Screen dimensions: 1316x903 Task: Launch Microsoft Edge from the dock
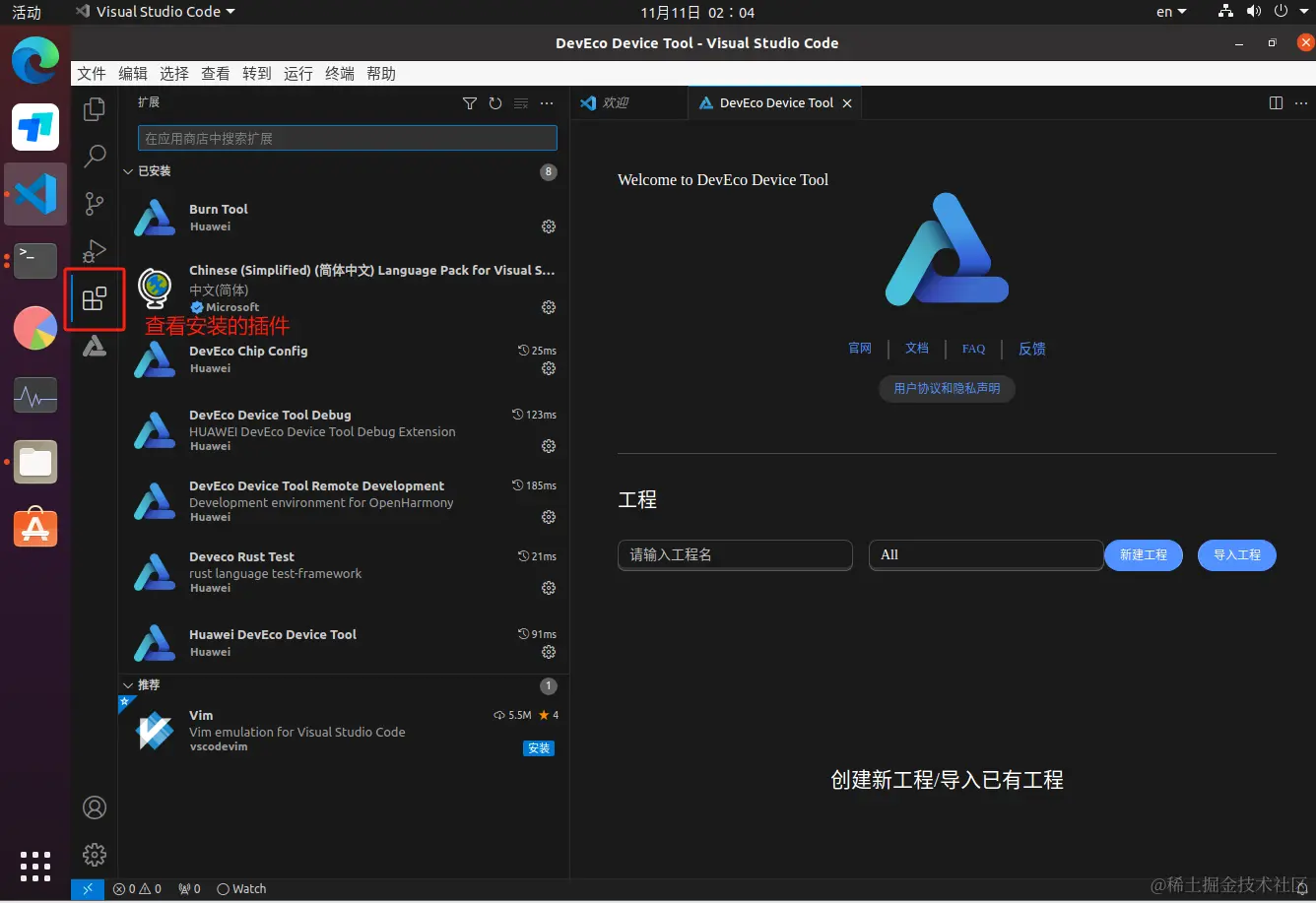(x=35, y=60)
